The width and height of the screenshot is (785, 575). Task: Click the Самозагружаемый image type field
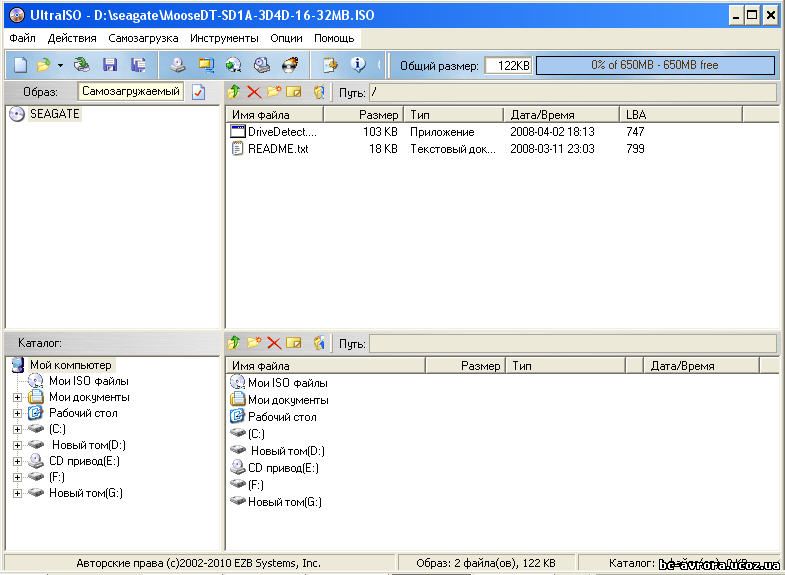[x=131, y=92]
